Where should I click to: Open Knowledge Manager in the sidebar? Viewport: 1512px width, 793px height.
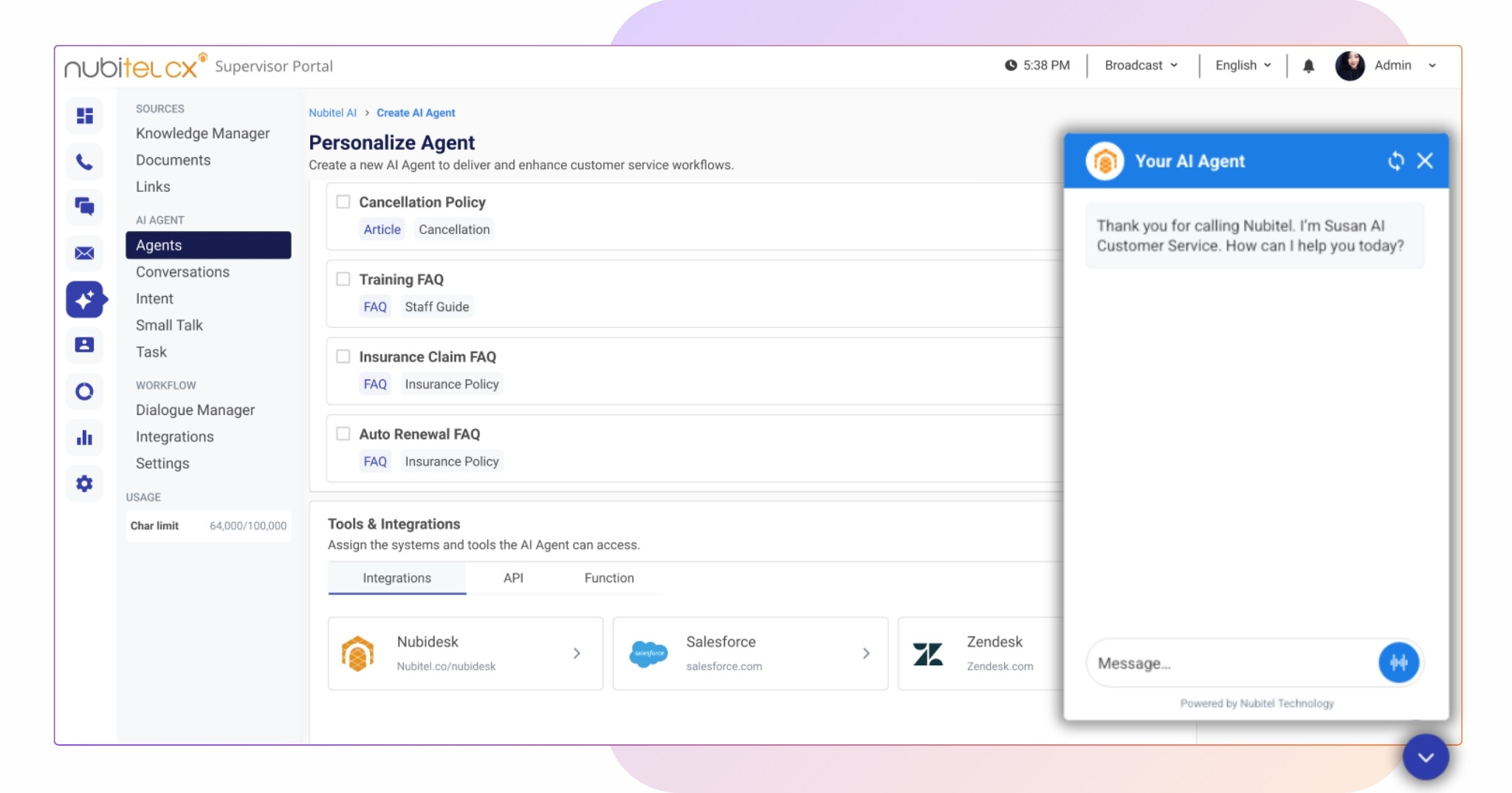pyautogui.click(x=202, y=134)
